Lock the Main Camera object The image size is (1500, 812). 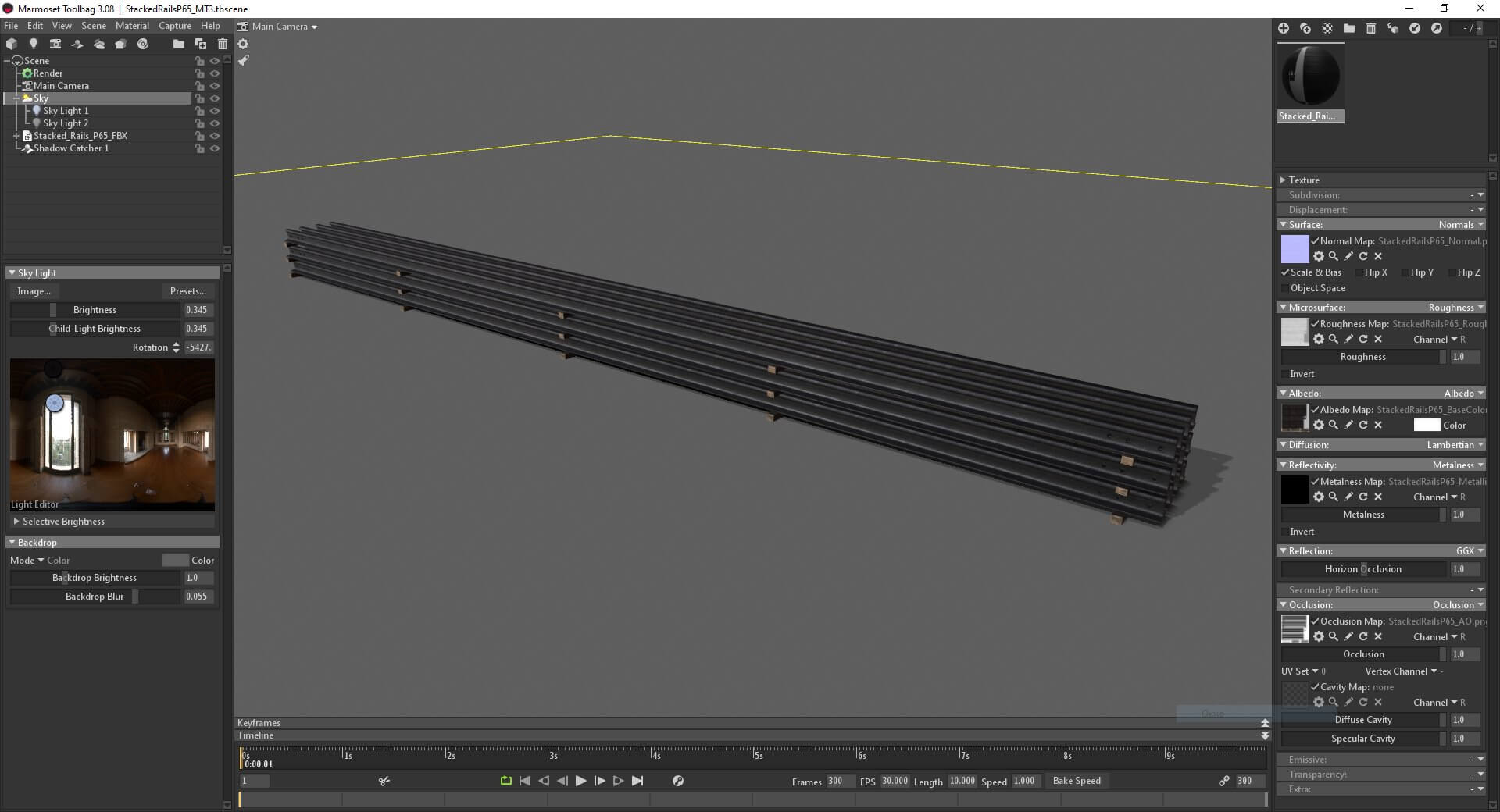(200, 86)
